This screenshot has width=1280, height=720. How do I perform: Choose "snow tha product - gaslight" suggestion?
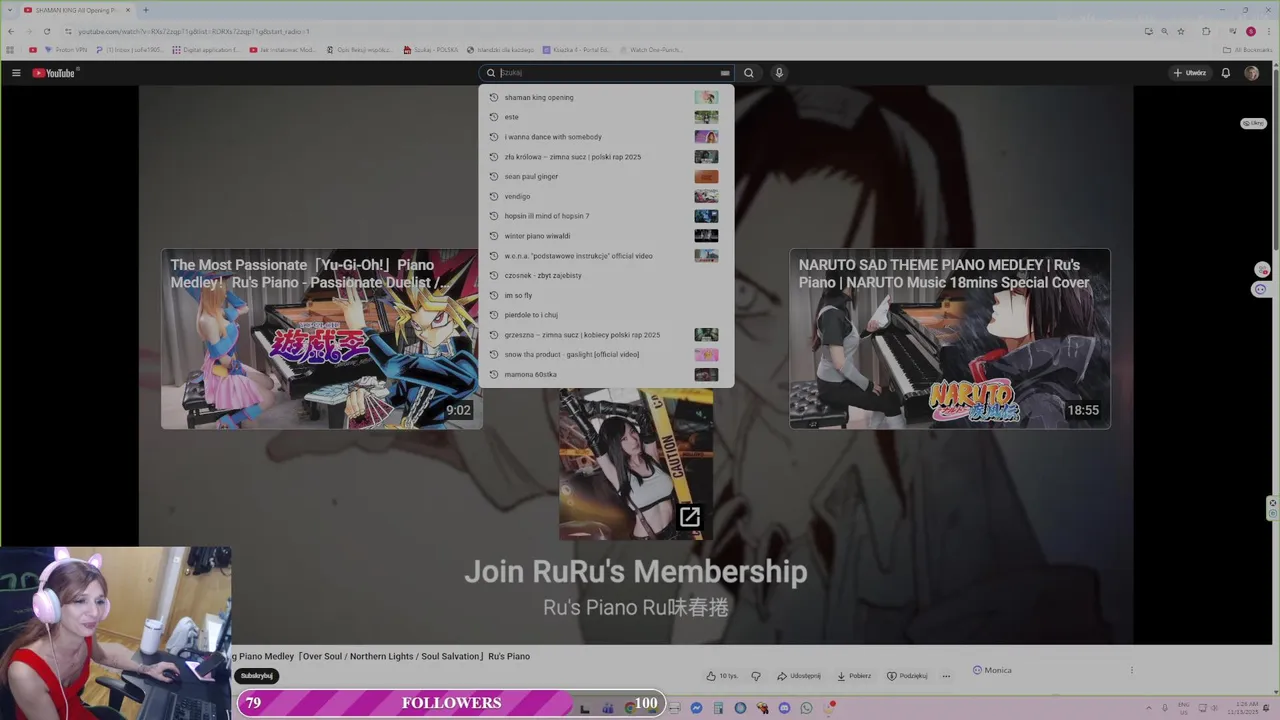coord(605,354)
